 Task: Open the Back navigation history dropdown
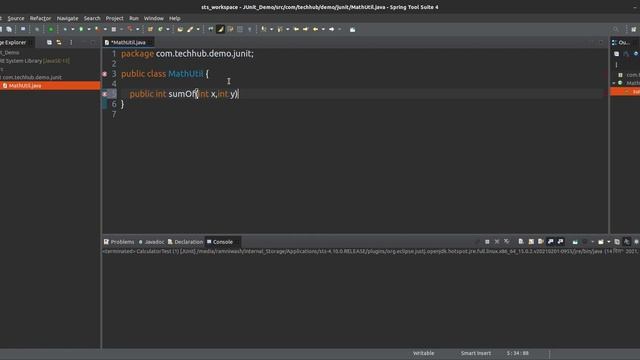coord(323,29)
